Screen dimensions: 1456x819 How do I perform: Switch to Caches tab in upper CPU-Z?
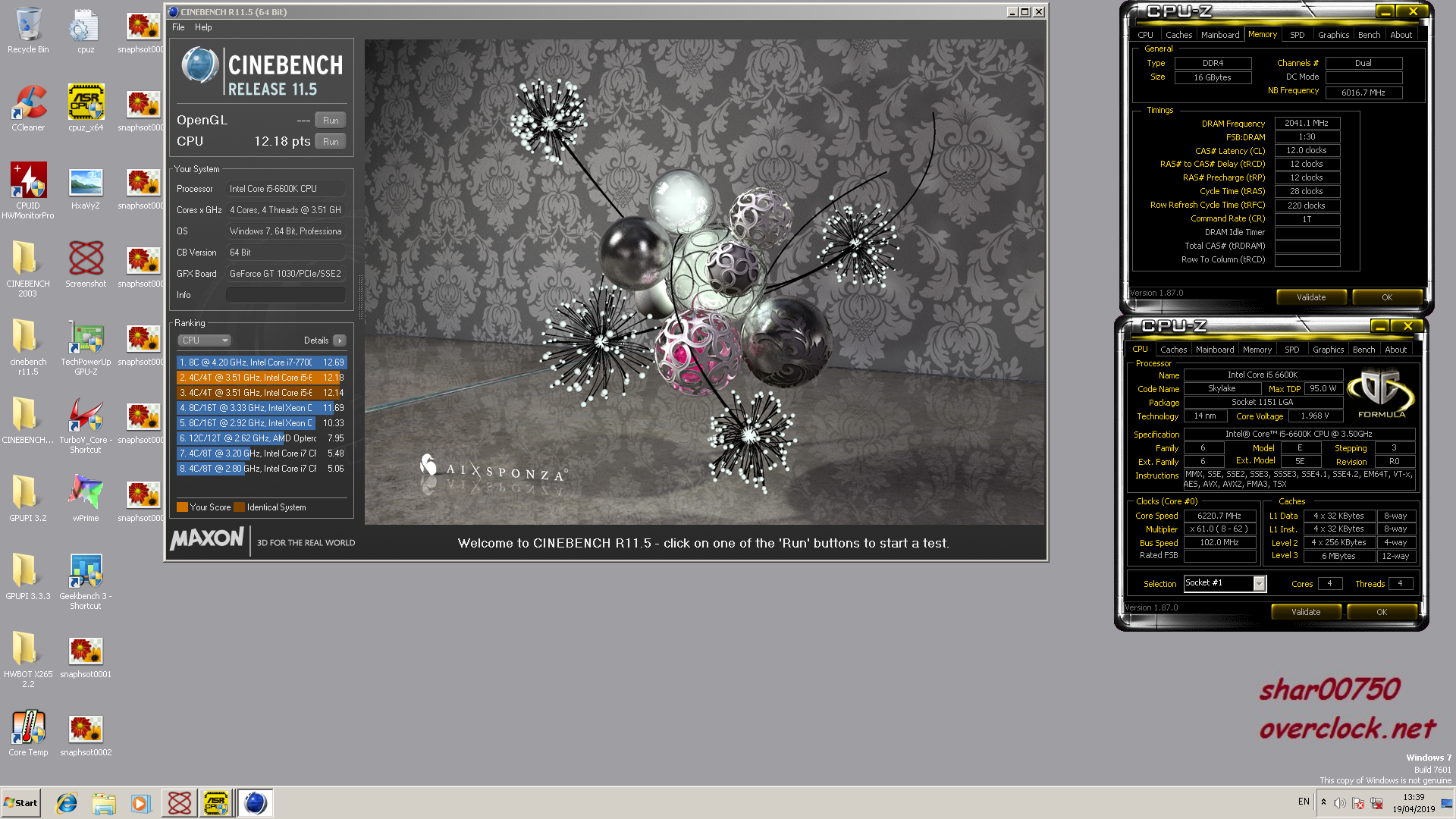pos(1178,35)
